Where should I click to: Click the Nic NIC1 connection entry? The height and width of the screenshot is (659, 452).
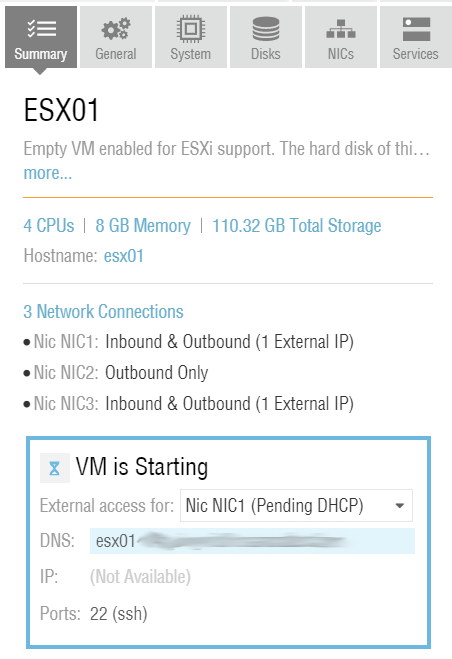click(x=189, y=342)
